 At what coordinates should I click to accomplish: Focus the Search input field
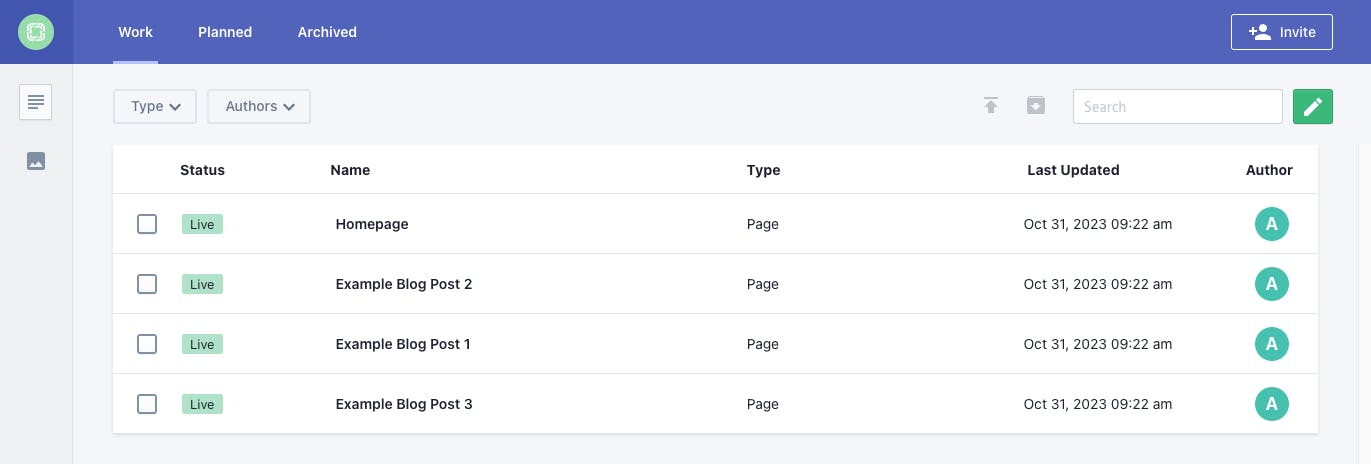(1177, 106)
